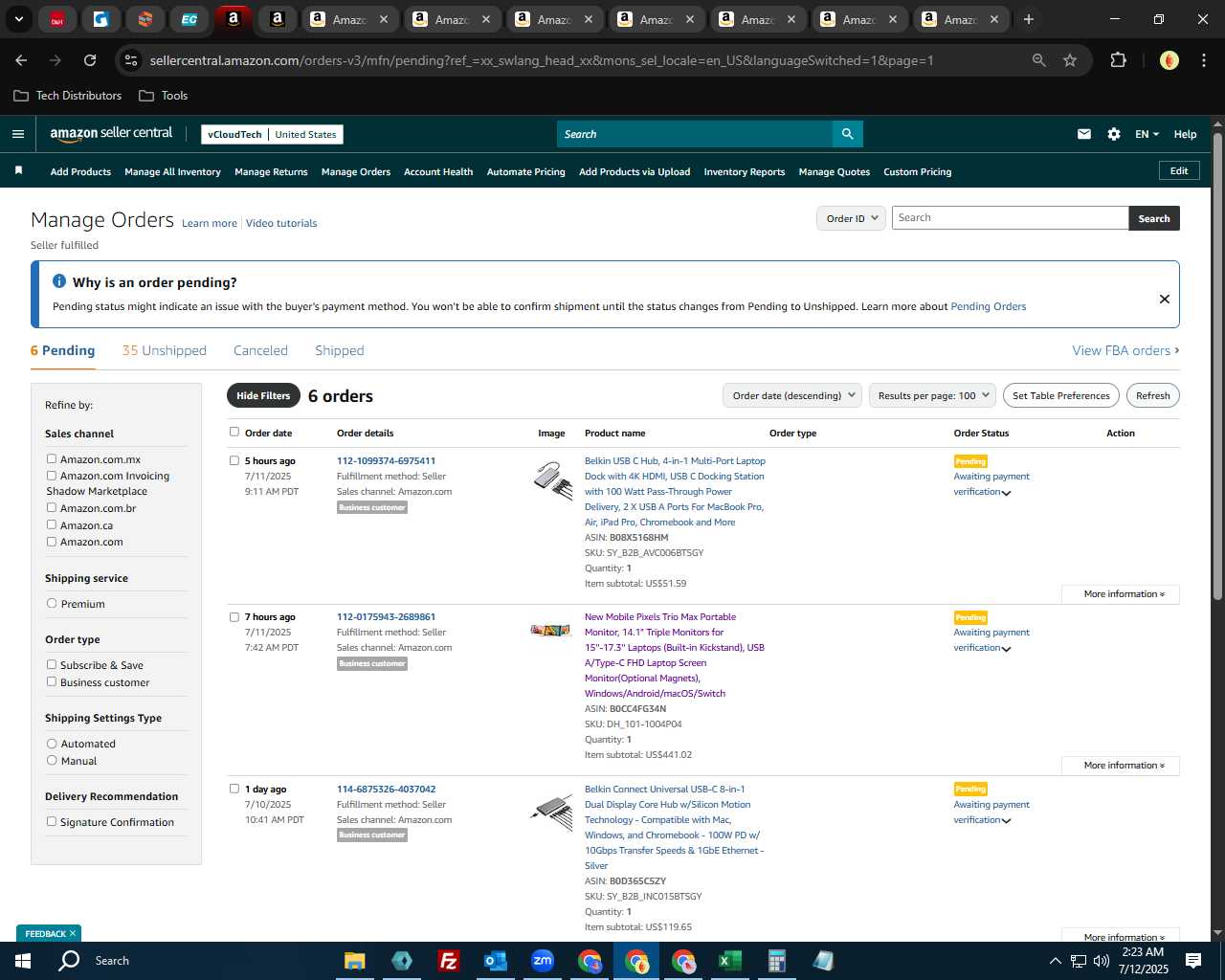1225x980 pixels.
Task: Check the Amazon.com.br sales channel filter
Action: (52, 508)
